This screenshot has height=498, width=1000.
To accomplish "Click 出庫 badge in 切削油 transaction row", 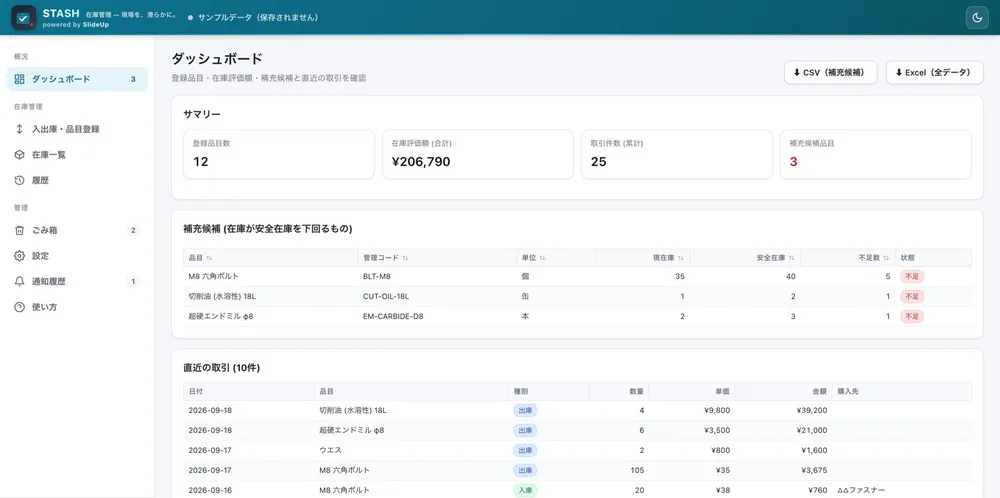I will click(525, 411).
